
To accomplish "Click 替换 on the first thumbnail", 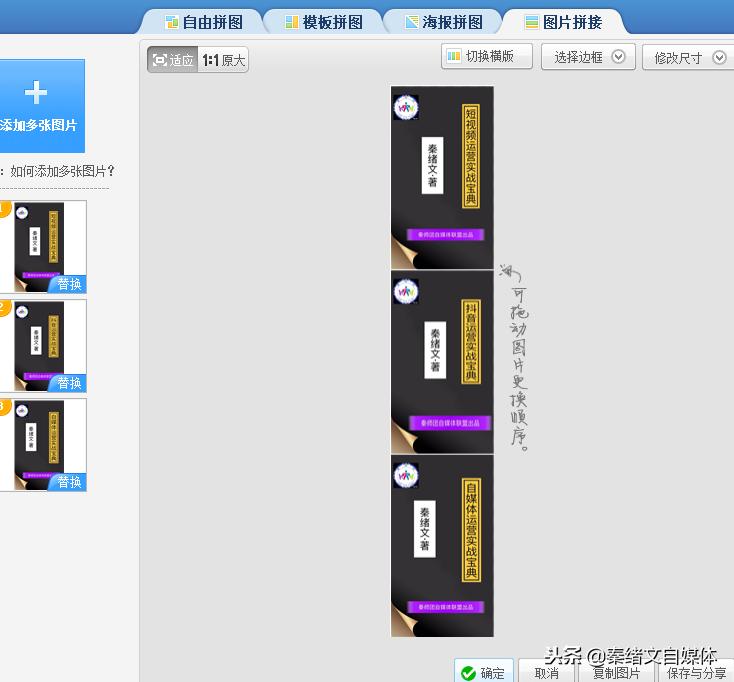I will tap(69, 284).
